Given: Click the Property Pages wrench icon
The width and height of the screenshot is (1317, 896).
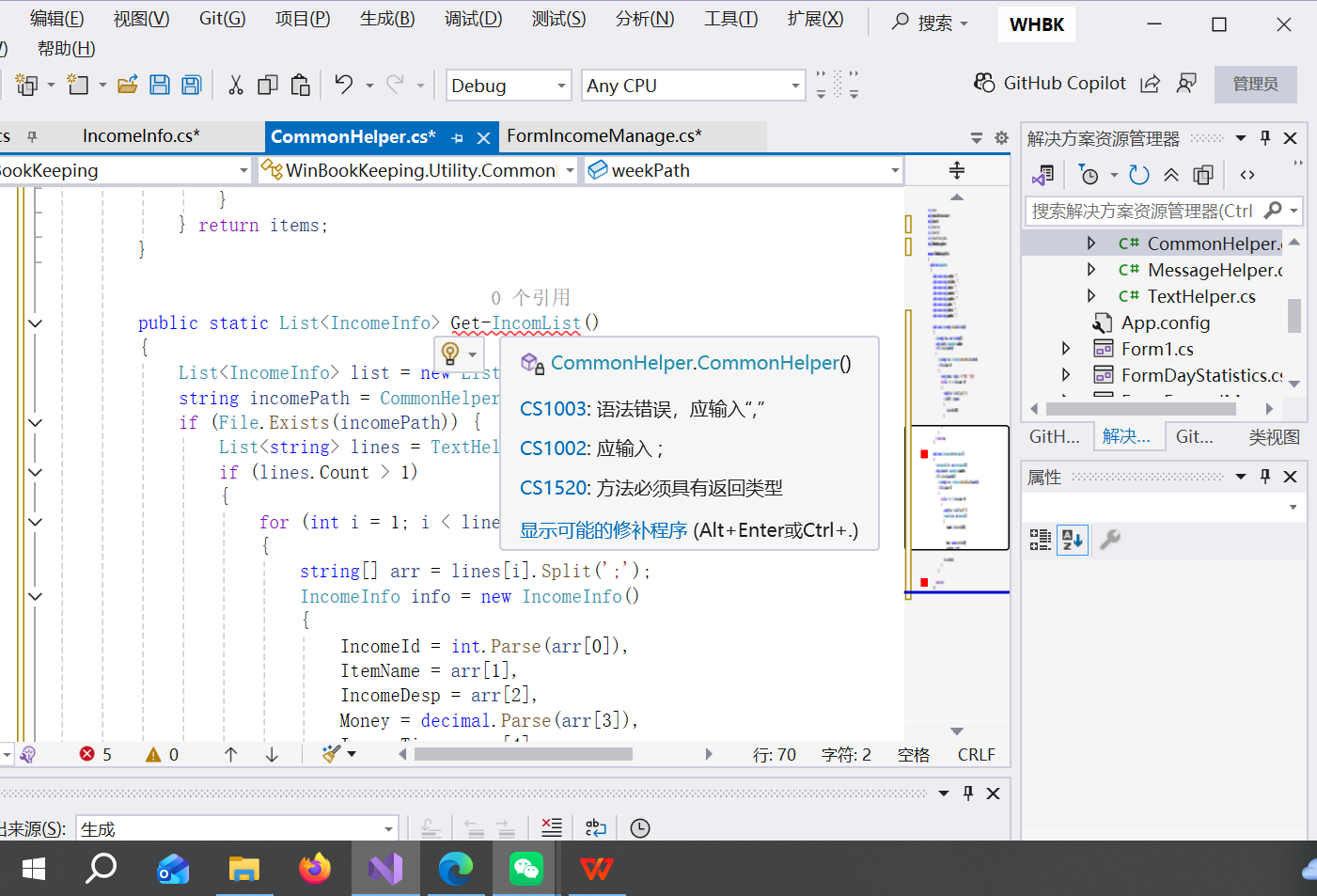Looking at the screenshot, I should click(1110, 540).
